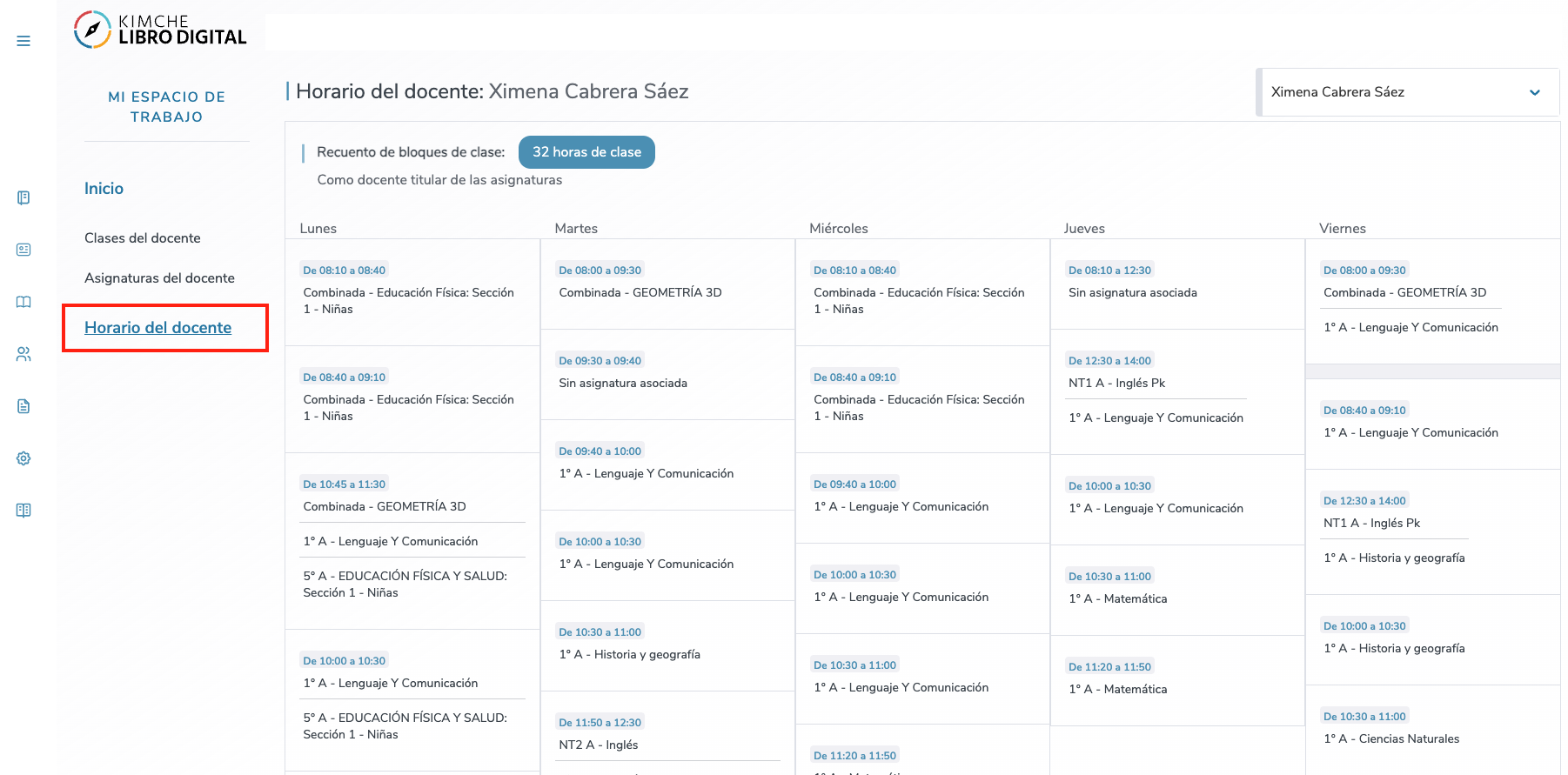Click Jueves 11:20 1° A - Matemática entry
Screen dimensions: 1568x775
click(1118, 689)
